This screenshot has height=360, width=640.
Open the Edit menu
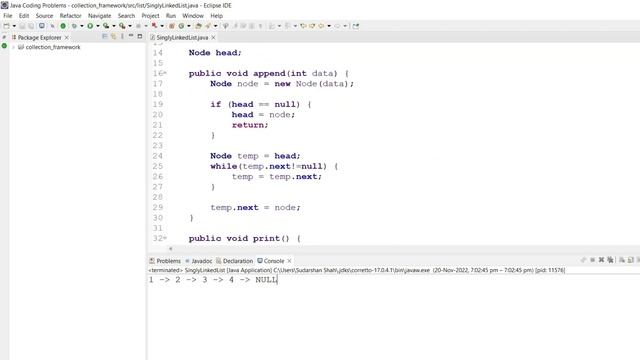(x=24, y=16)
